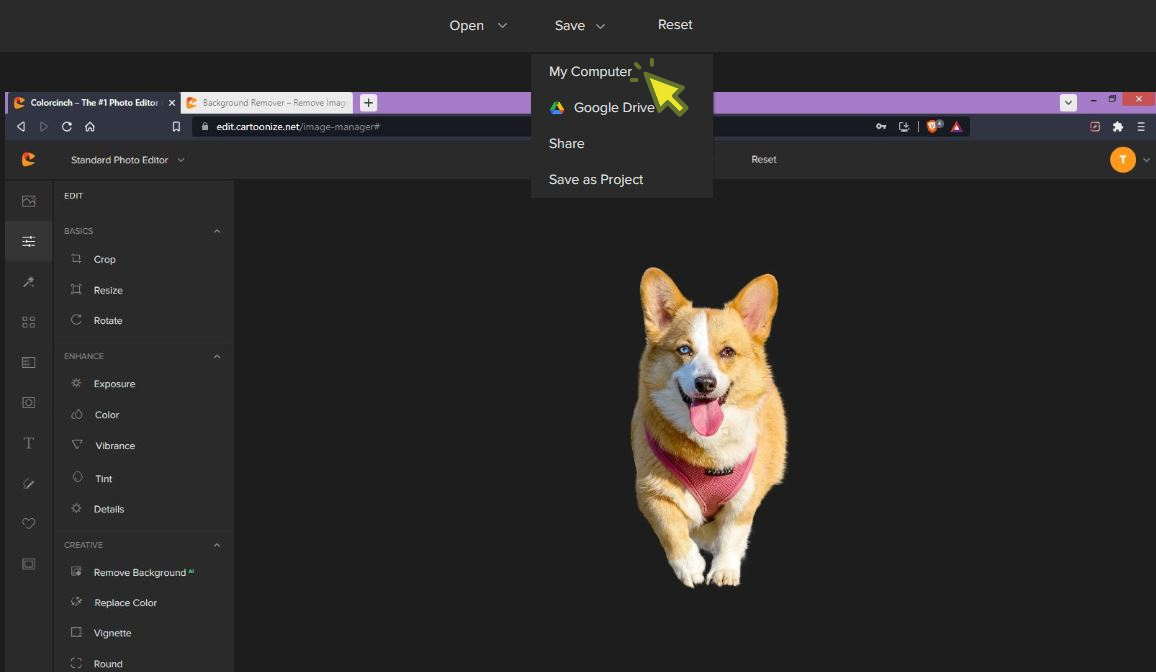Select Save as Project menu entry
This screenshot has height=672, width=1156.
tap(596, 180)
